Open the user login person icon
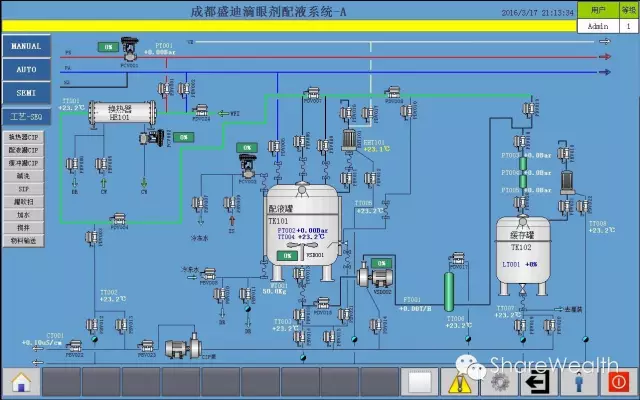This screenshot has width=640, height=400. point(579,382)
